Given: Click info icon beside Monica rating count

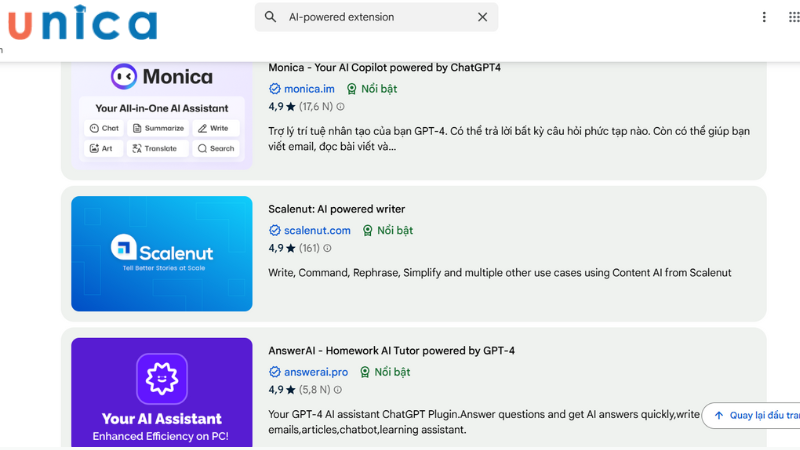Looking at the screenshot, I should (x=340, y=107).
